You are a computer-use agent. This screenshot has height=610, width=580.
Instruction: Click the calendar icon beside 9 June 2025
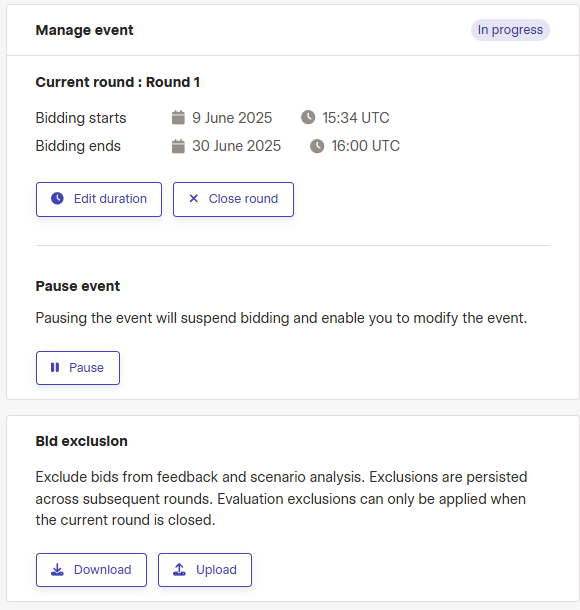click(178, 117)
